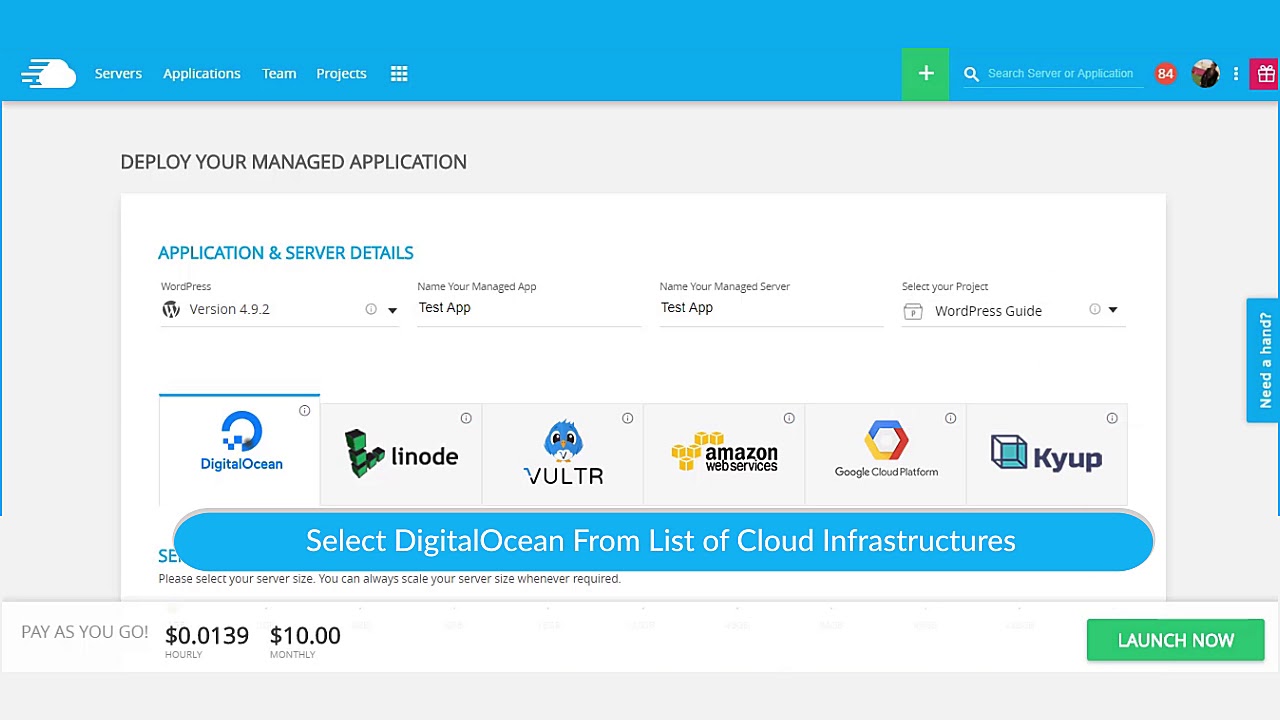Click the project folder icon
Screen dimensions: 1280x720
point(913,311)
